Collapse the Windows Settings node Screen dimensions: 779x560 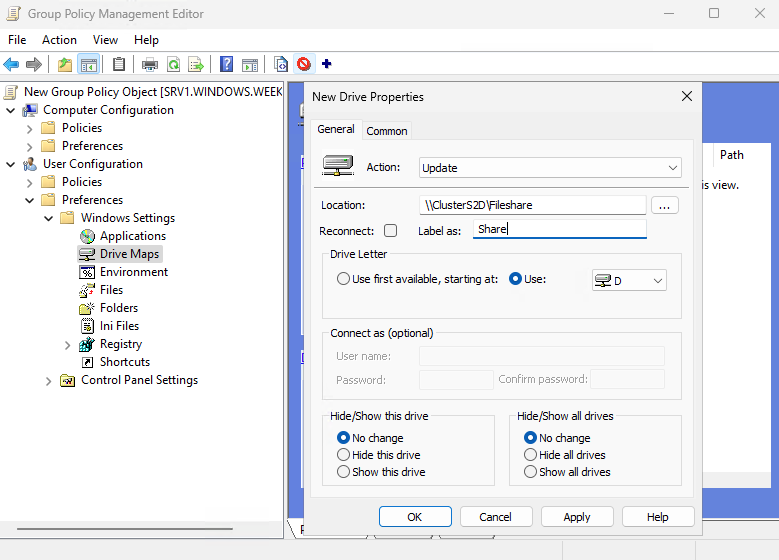[x=48, y=218]
